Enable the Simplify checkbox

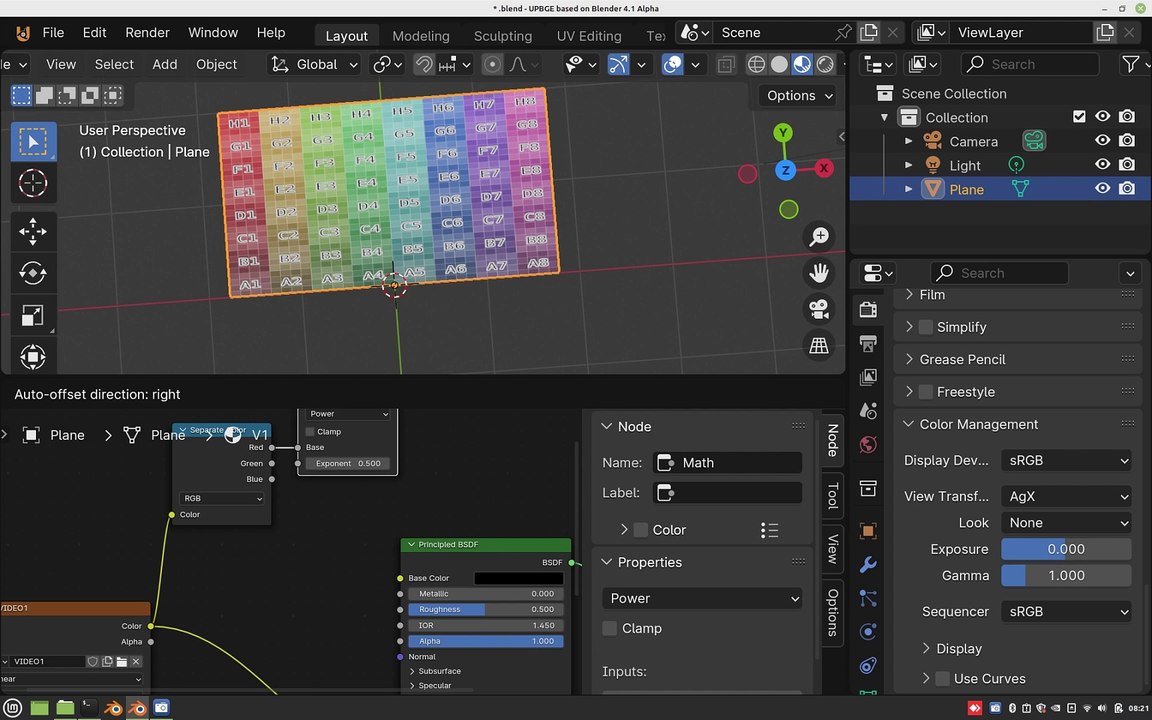coord(926,327)
